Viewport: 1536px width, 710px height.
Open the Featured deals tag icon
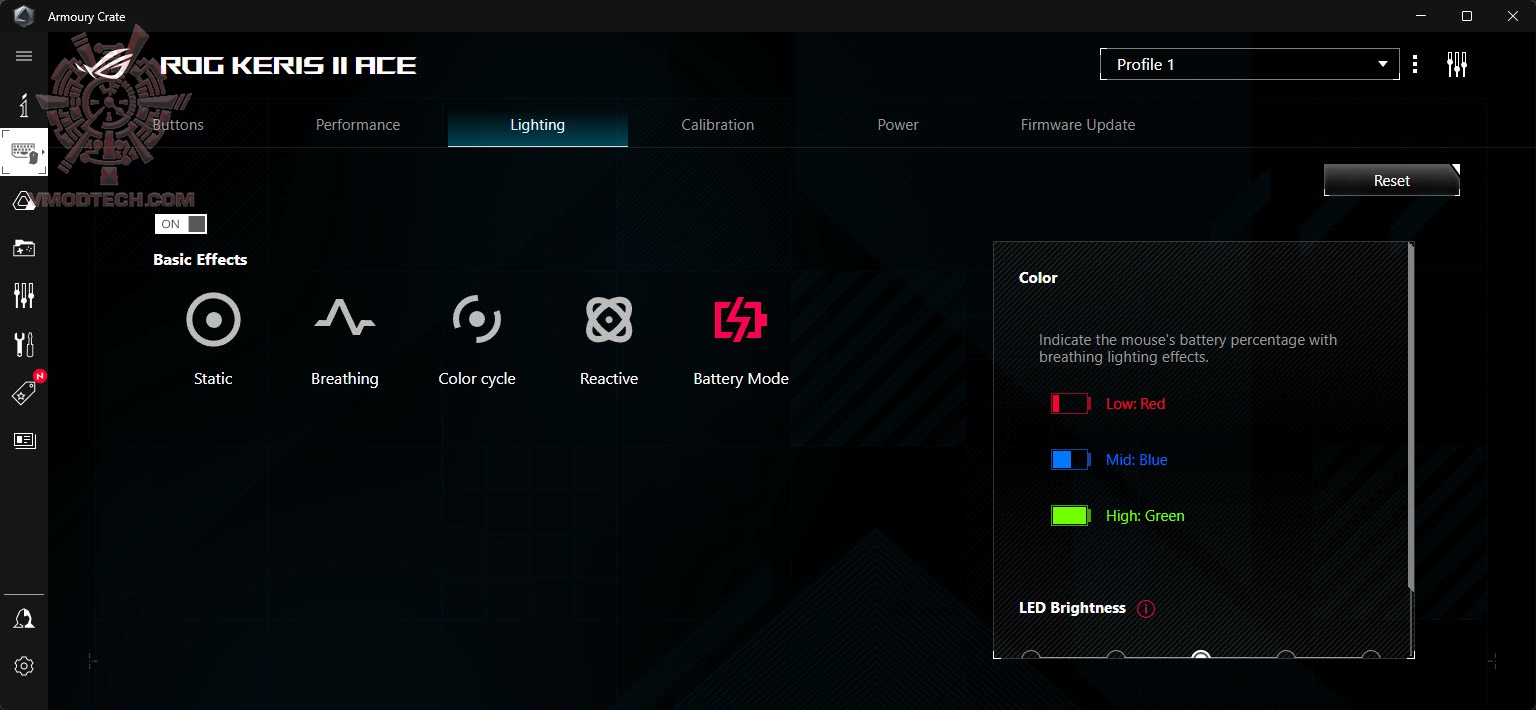tap(24, 393)
